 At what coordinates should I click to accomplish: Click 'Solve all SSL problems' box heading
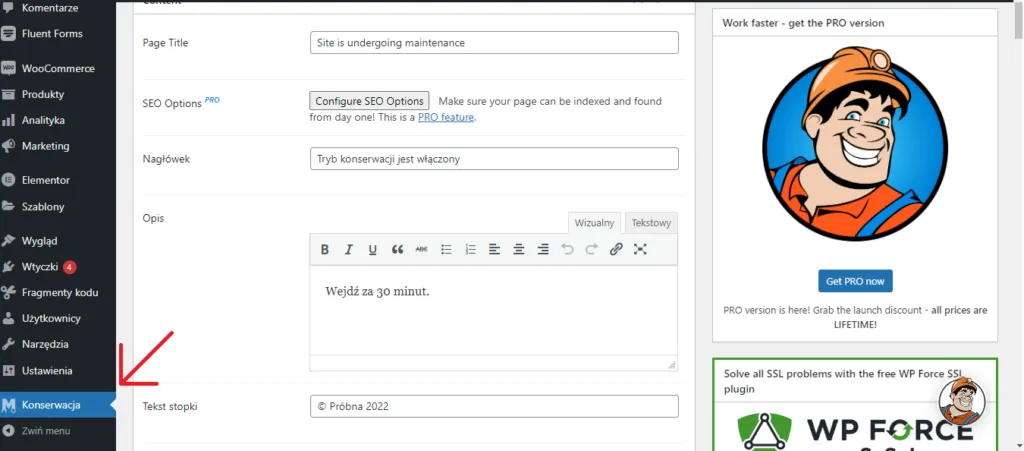point(844,381)
